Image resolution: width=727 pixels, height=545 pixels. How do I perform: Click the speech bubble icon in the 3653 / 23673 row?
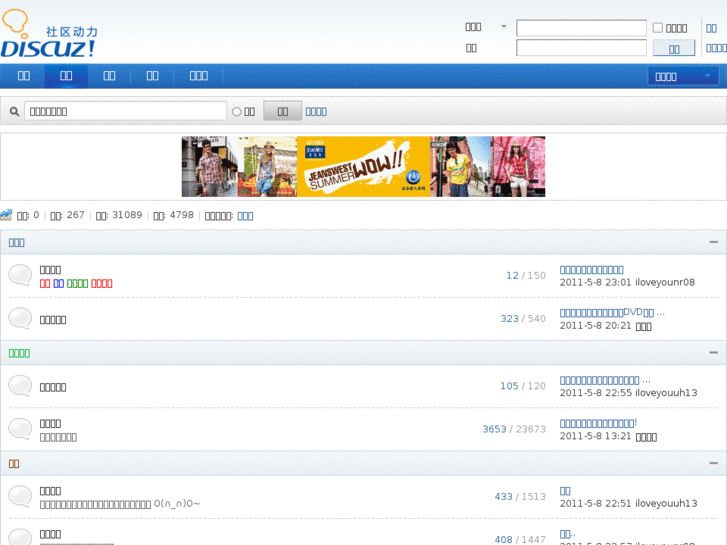20,429
